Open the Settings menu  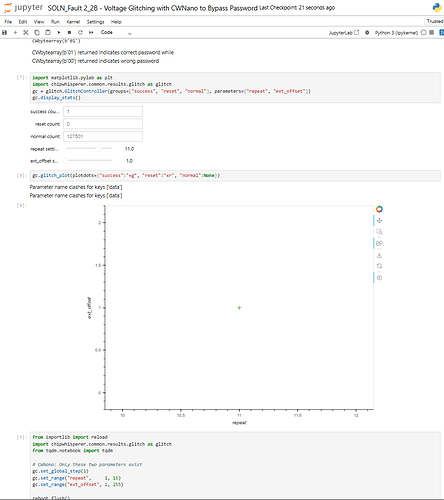point(95,22)
